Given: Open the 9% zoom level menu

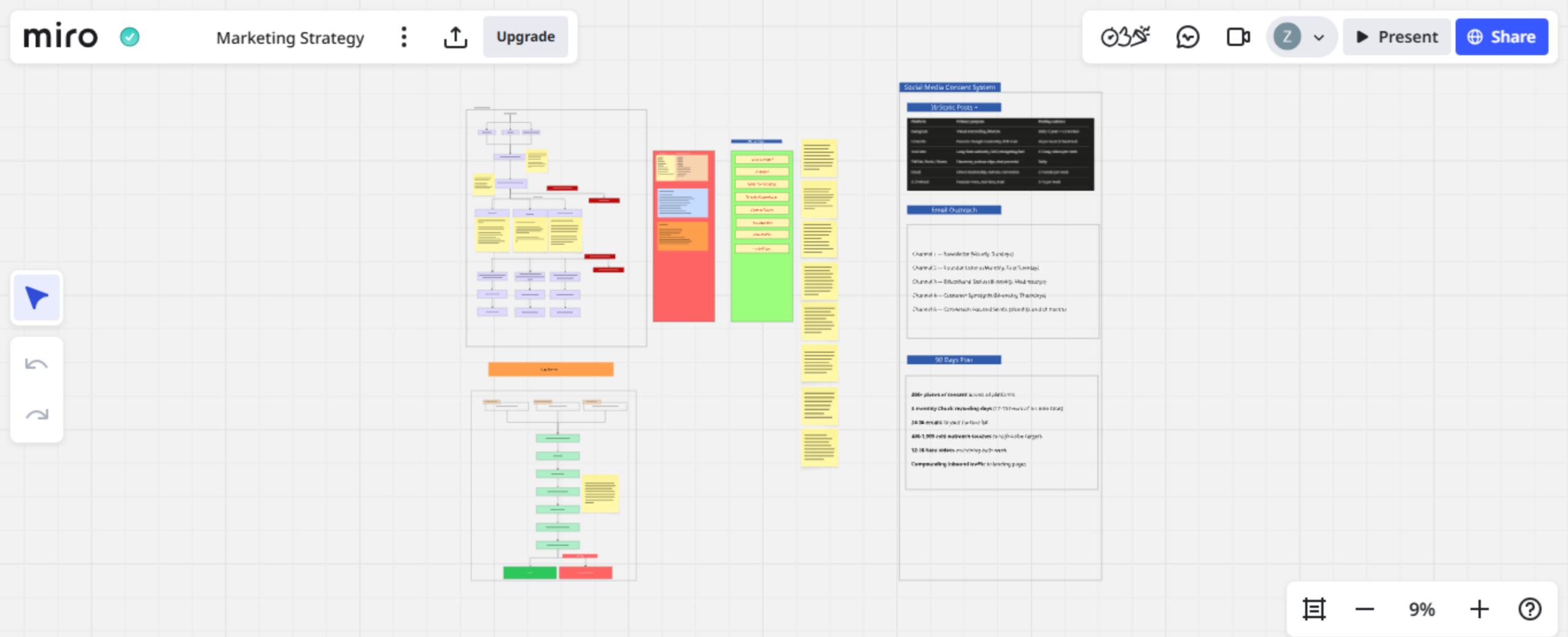Looking at the screenshot, I should coord(1422,609).
